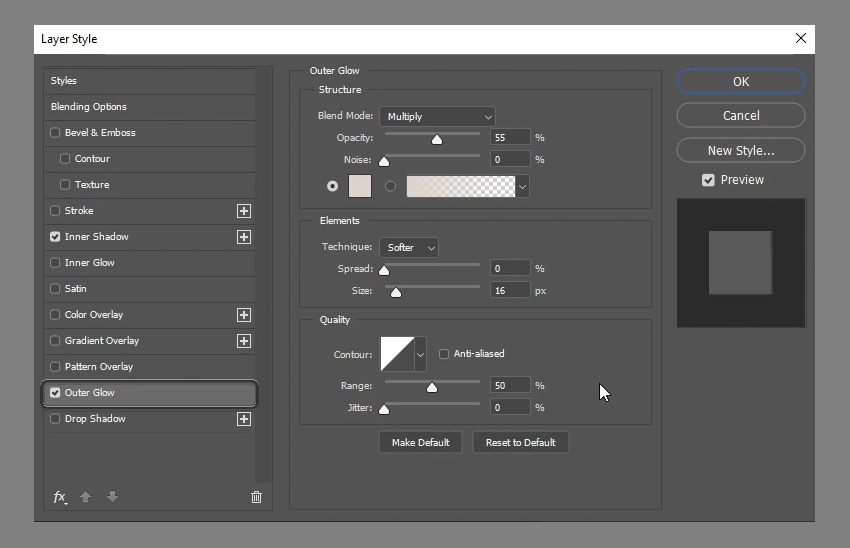This screenshot has width=850, height=548.
Task: Uncheck the Preview checkbox
Action: click(x=708, y=180)
